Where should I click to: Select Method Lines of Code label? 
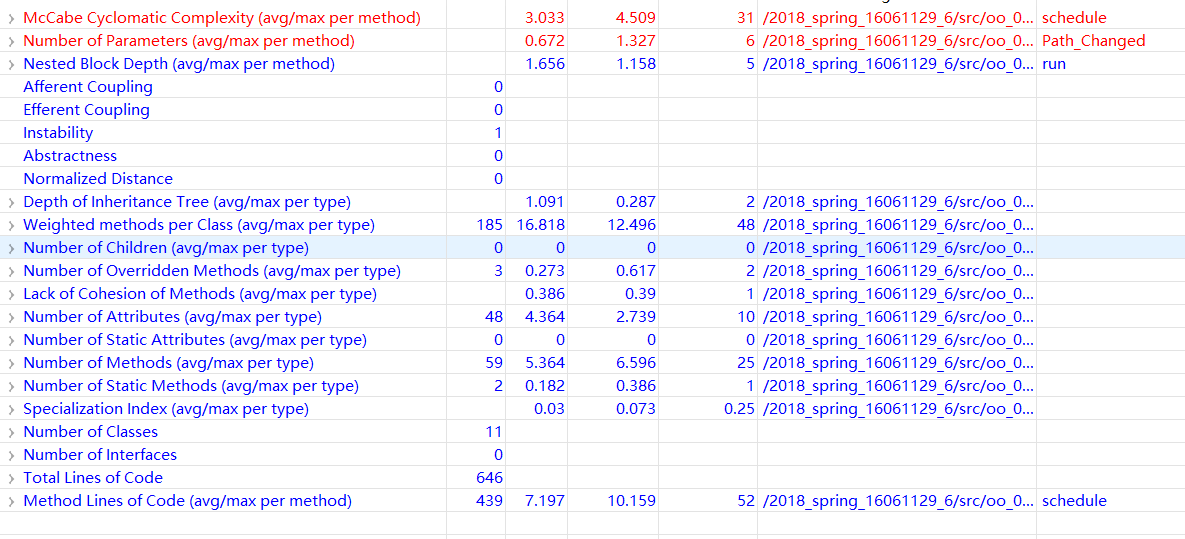coord(187,501)
